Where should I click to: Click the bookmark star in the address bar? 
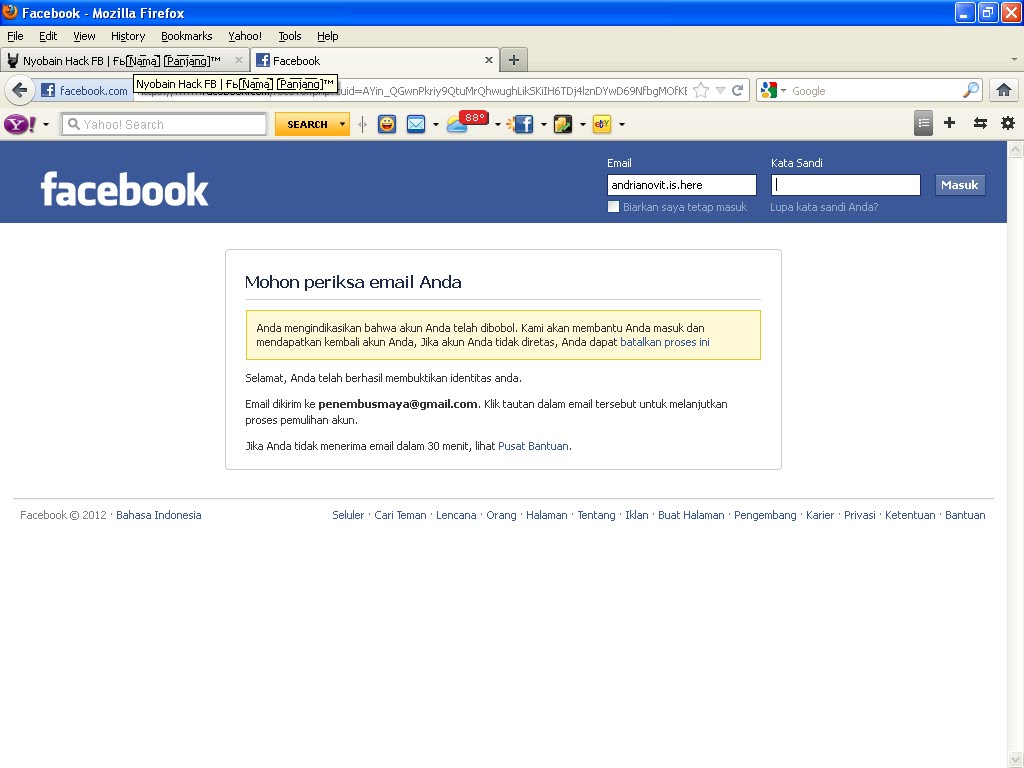701,90
